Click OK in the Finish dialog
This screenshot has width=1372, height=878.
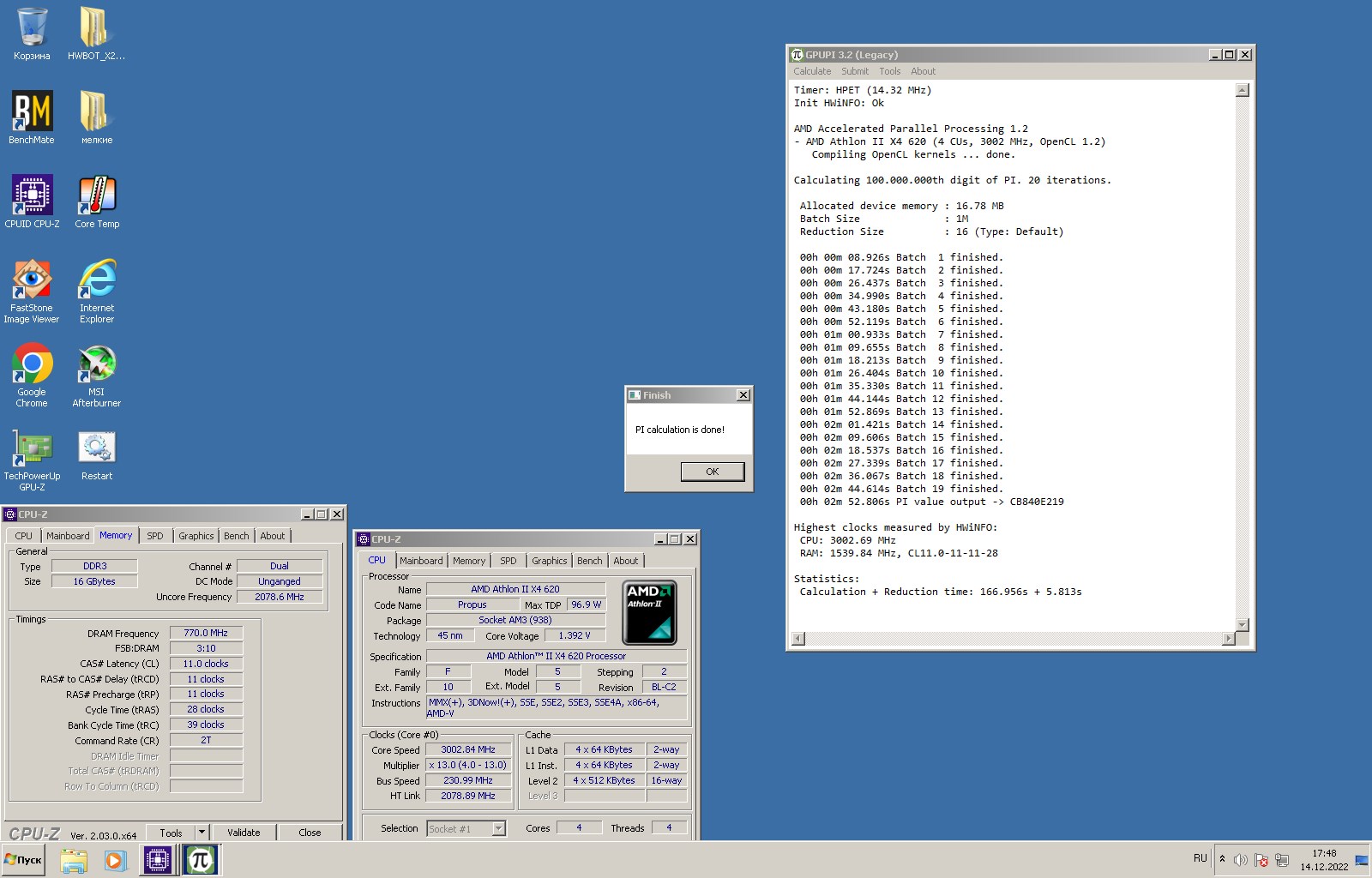pyautogui.click(x=713, y=472)
